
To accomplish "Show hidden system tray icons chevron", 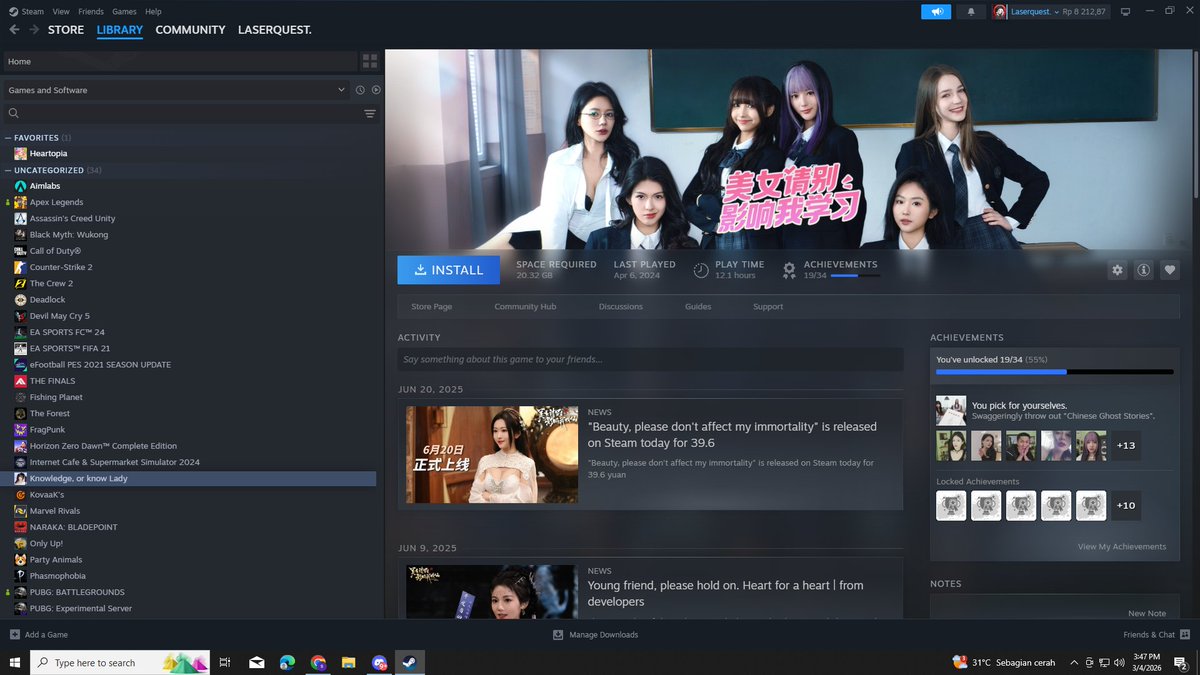I will [1073, 662].
